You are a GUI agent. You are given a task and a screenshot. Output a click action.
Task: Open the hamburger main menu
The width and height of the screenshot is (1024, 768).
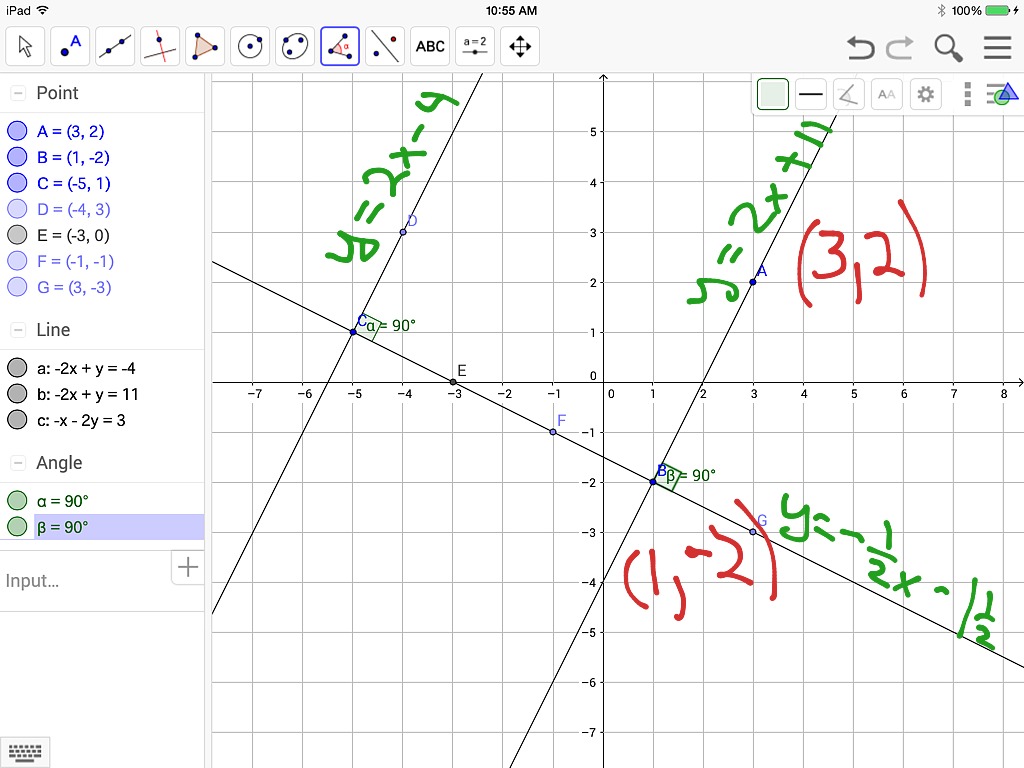click(997, 48)
